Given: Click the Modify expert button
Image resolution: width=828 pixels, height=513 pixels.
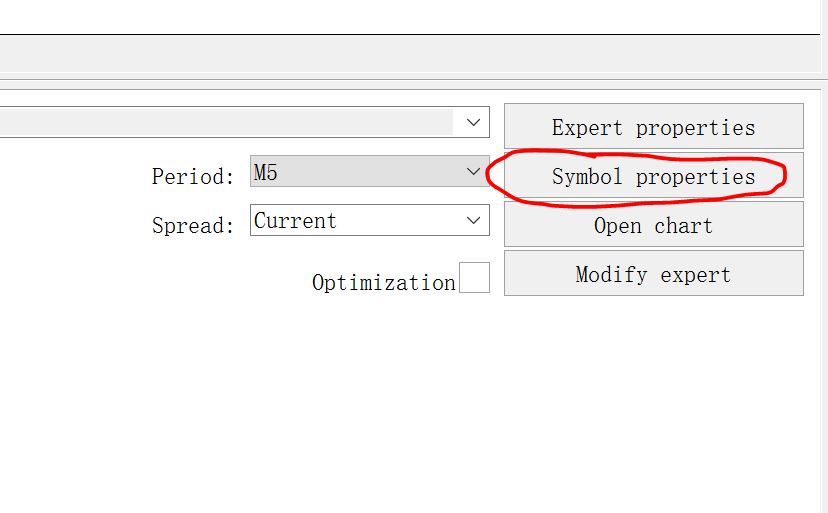Looking at the screenshot, I should click(654, 274).
